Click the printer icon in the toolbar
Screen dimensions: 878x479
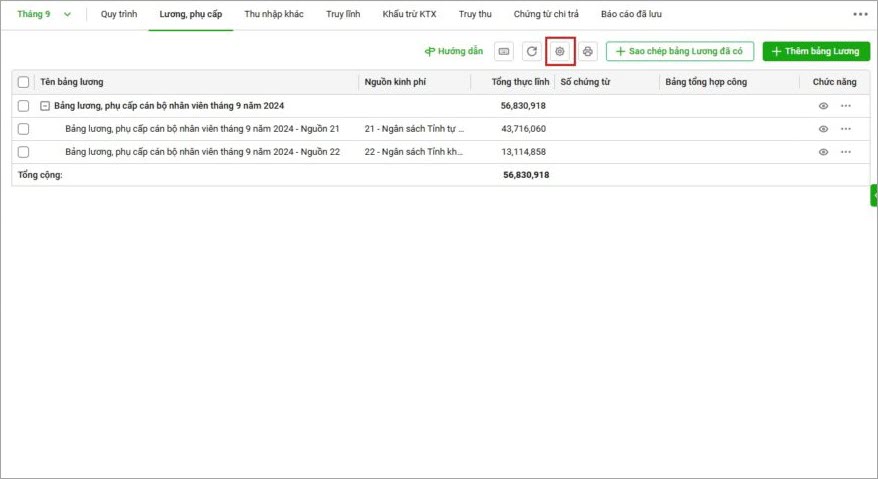coord(587,52)
